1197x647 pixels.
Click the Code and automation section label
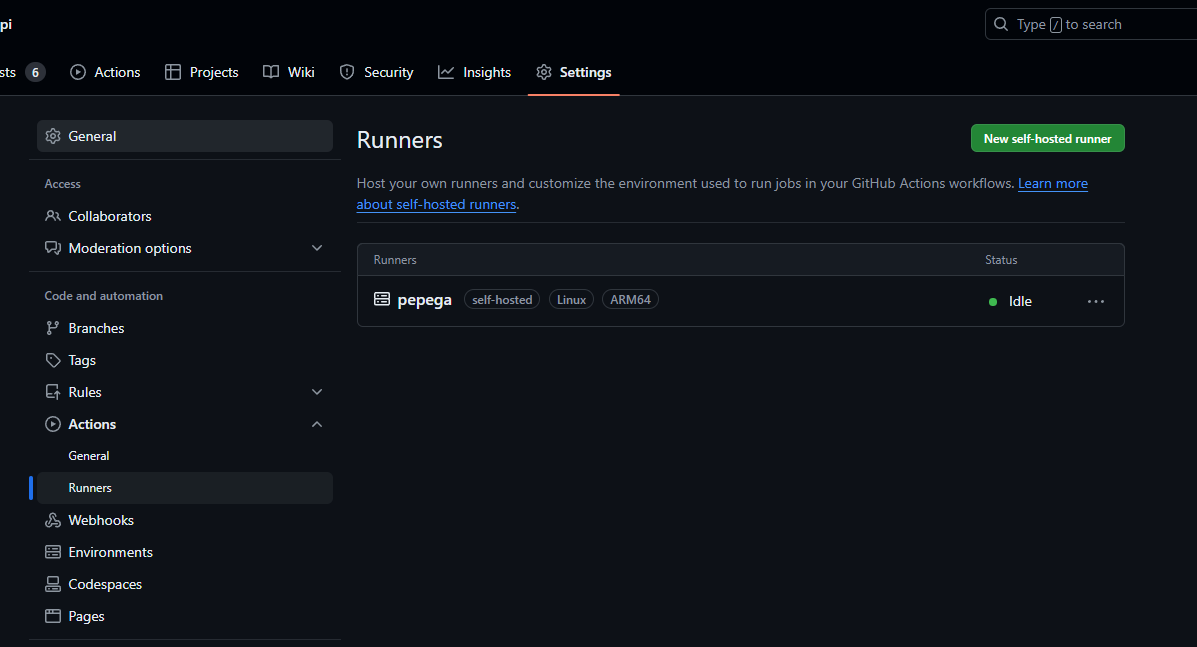103,296
